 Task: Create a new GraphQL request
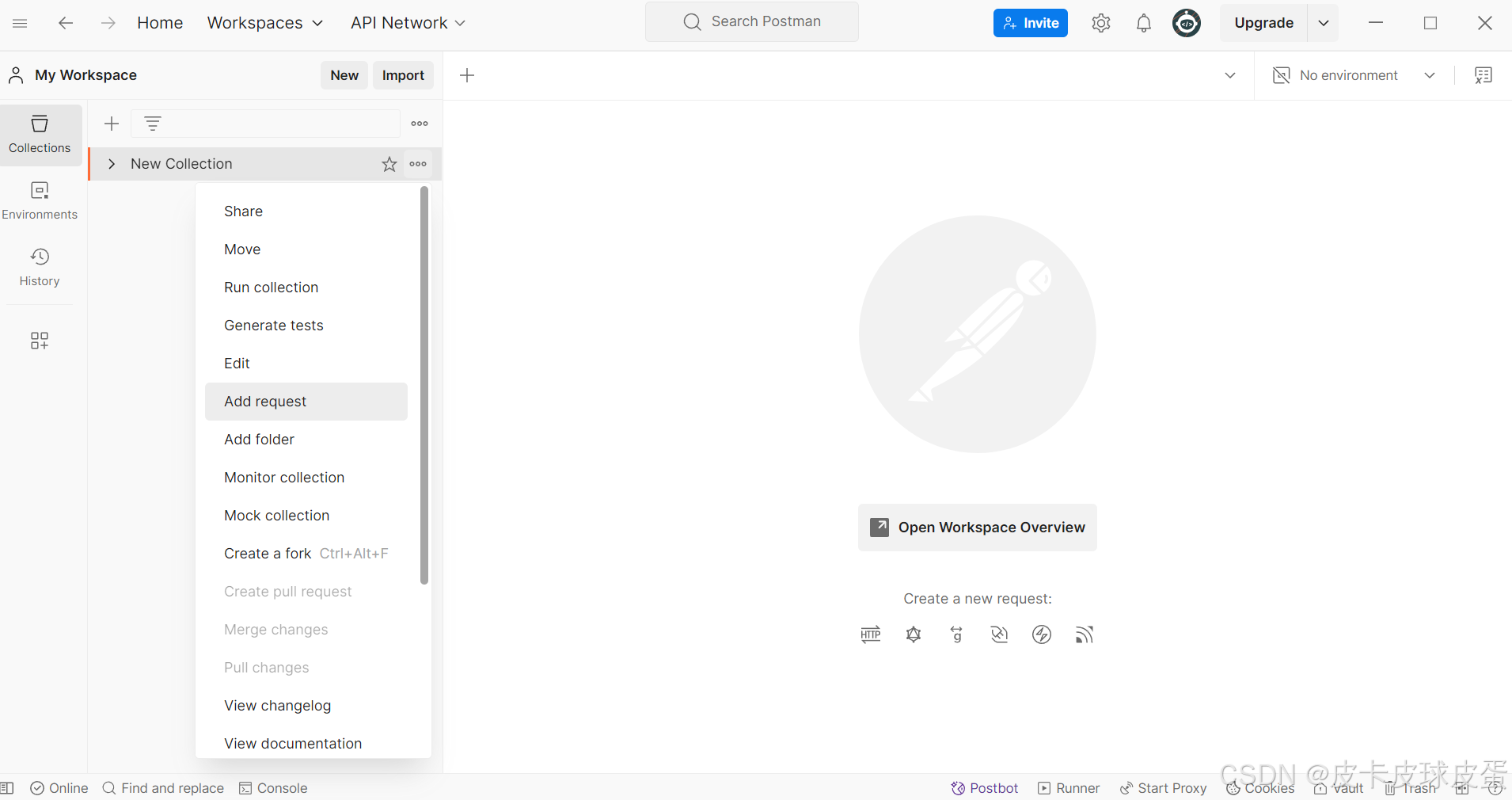(914, 634)
